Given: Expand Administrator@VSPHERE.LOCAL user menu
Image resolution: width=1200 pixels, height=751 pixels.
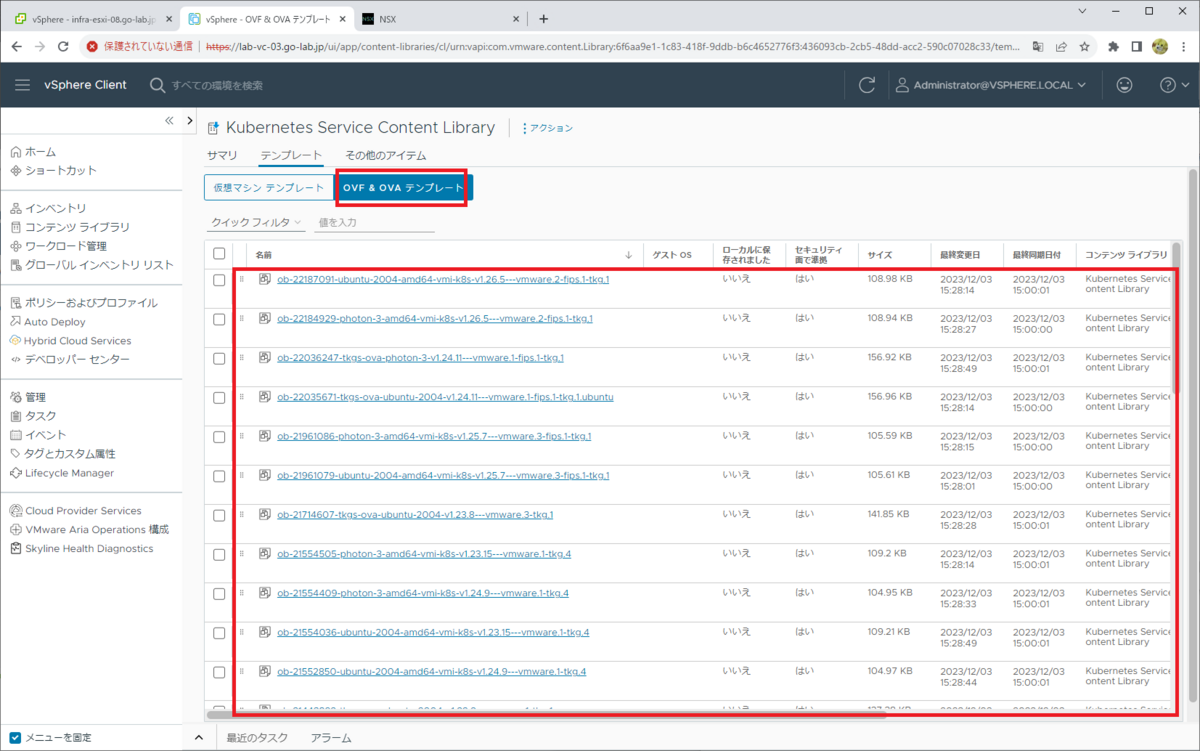Looking at the screenshot, I should coord(991,85).
